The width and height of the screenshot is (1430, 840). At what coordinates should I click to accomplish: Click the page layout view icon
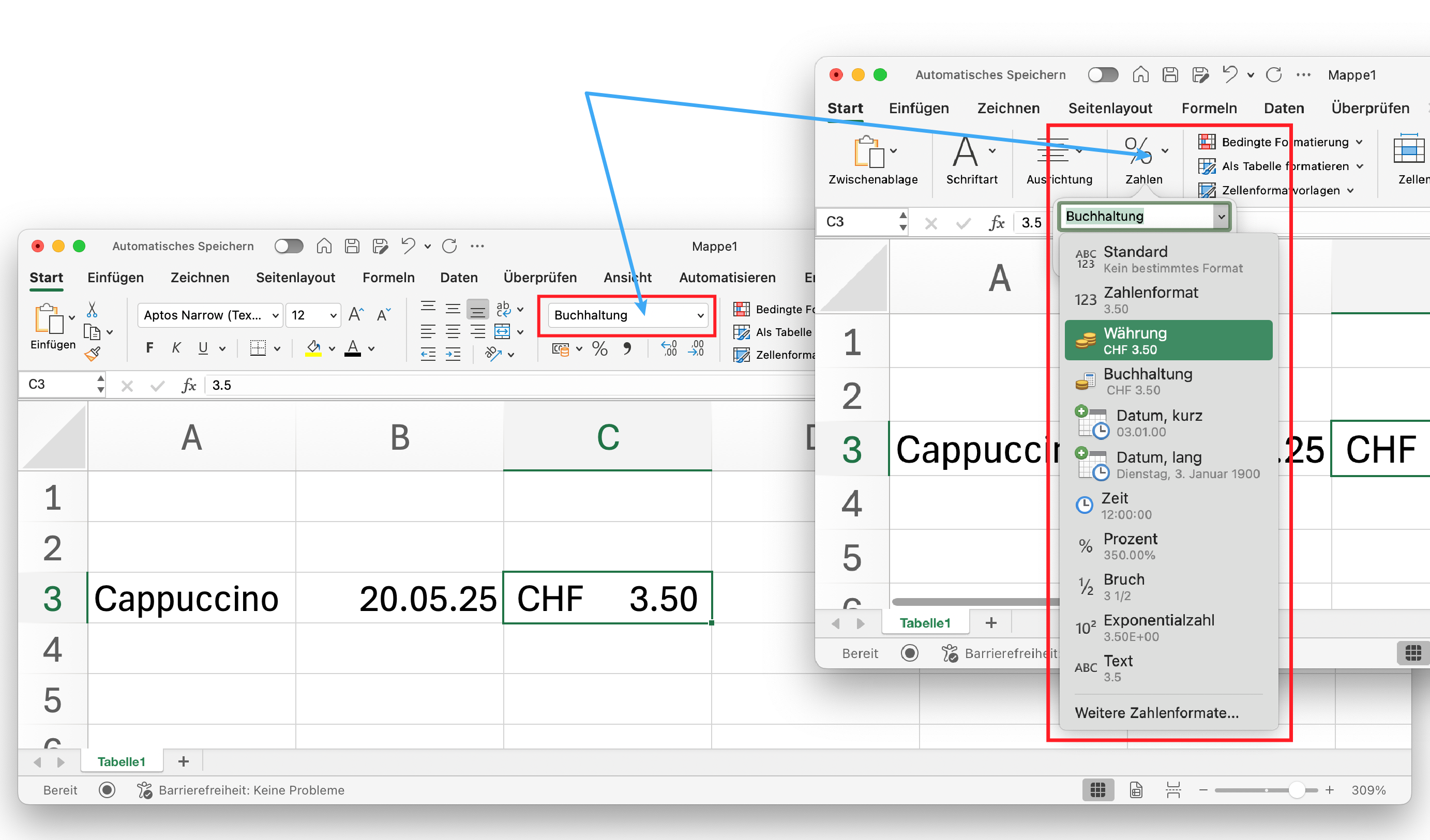(x=1136, y=789)
